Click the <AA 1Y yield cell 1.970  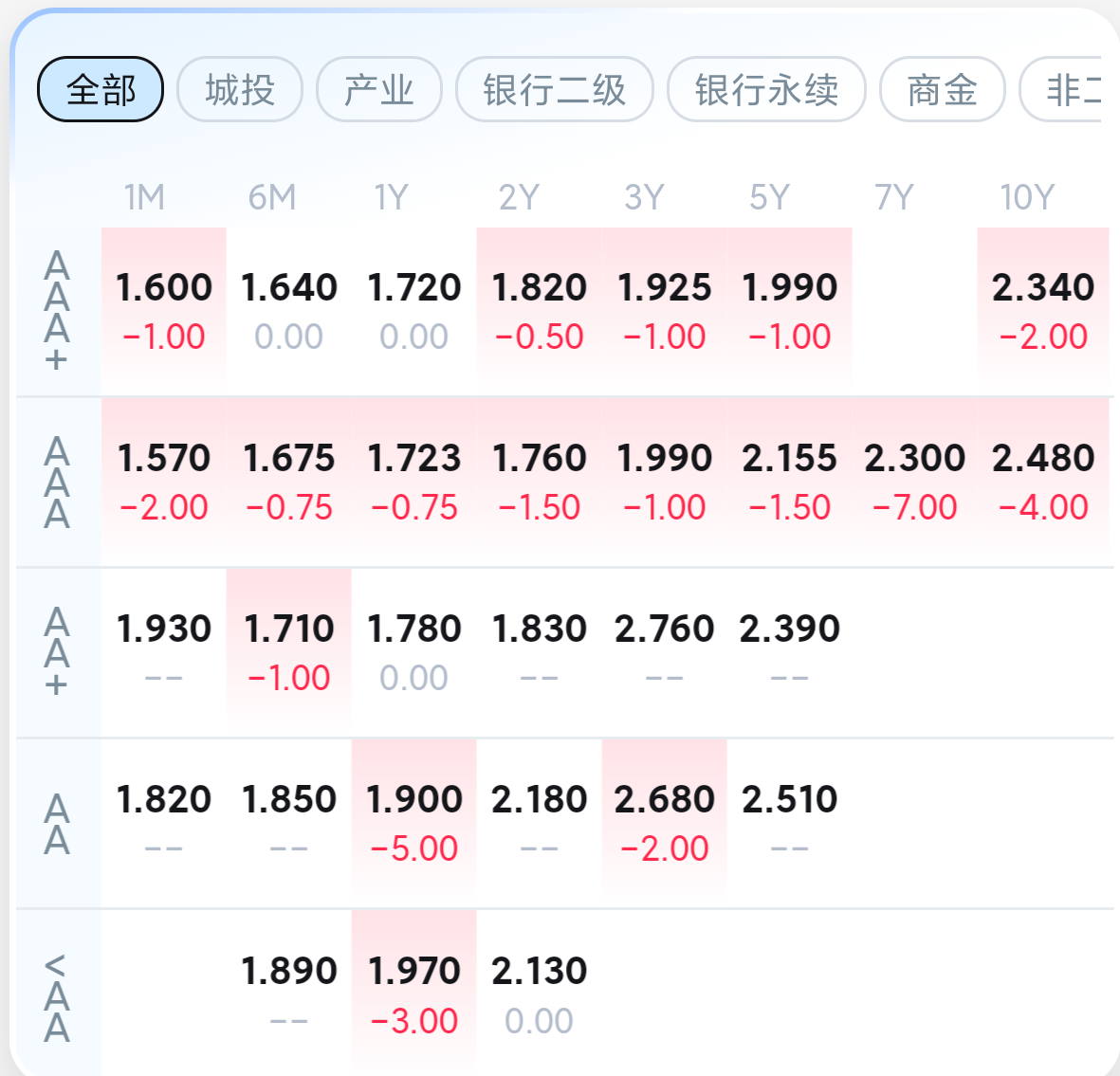coord(414,993)
